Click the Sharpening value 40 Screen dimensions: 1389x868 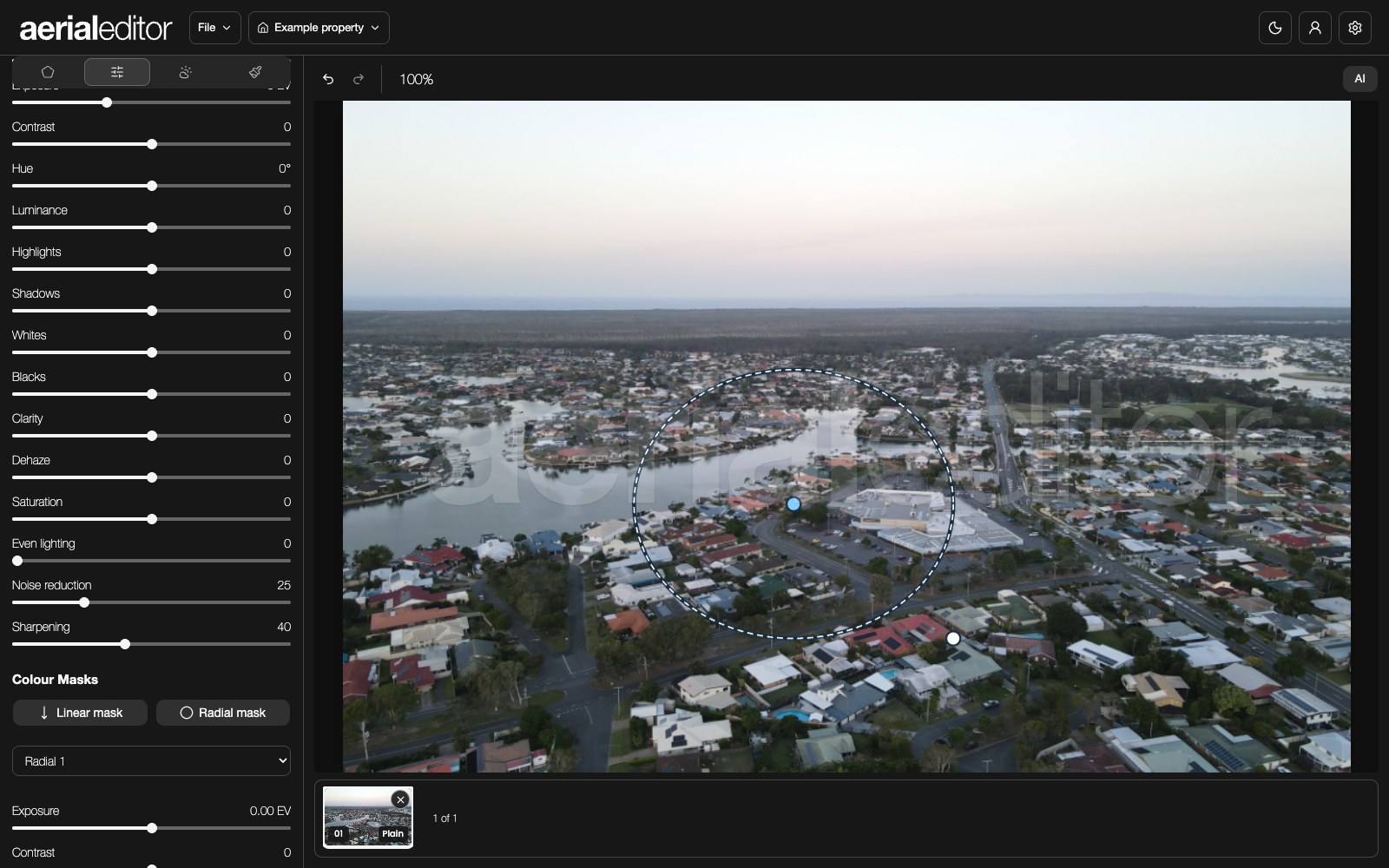click(284, 627)
